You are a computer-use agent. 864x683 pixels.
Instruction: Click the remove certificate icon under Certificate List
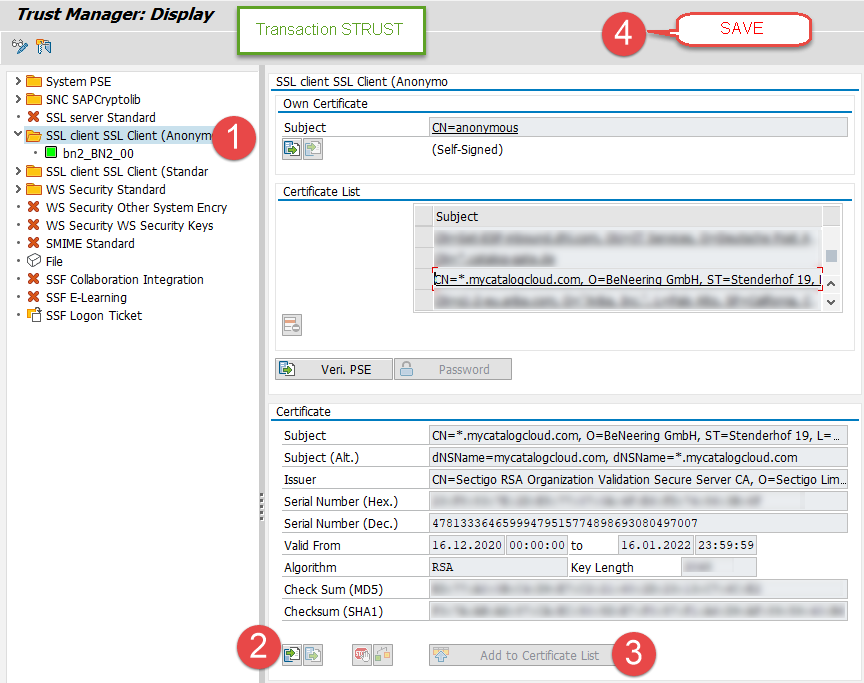tap(292, 324)
